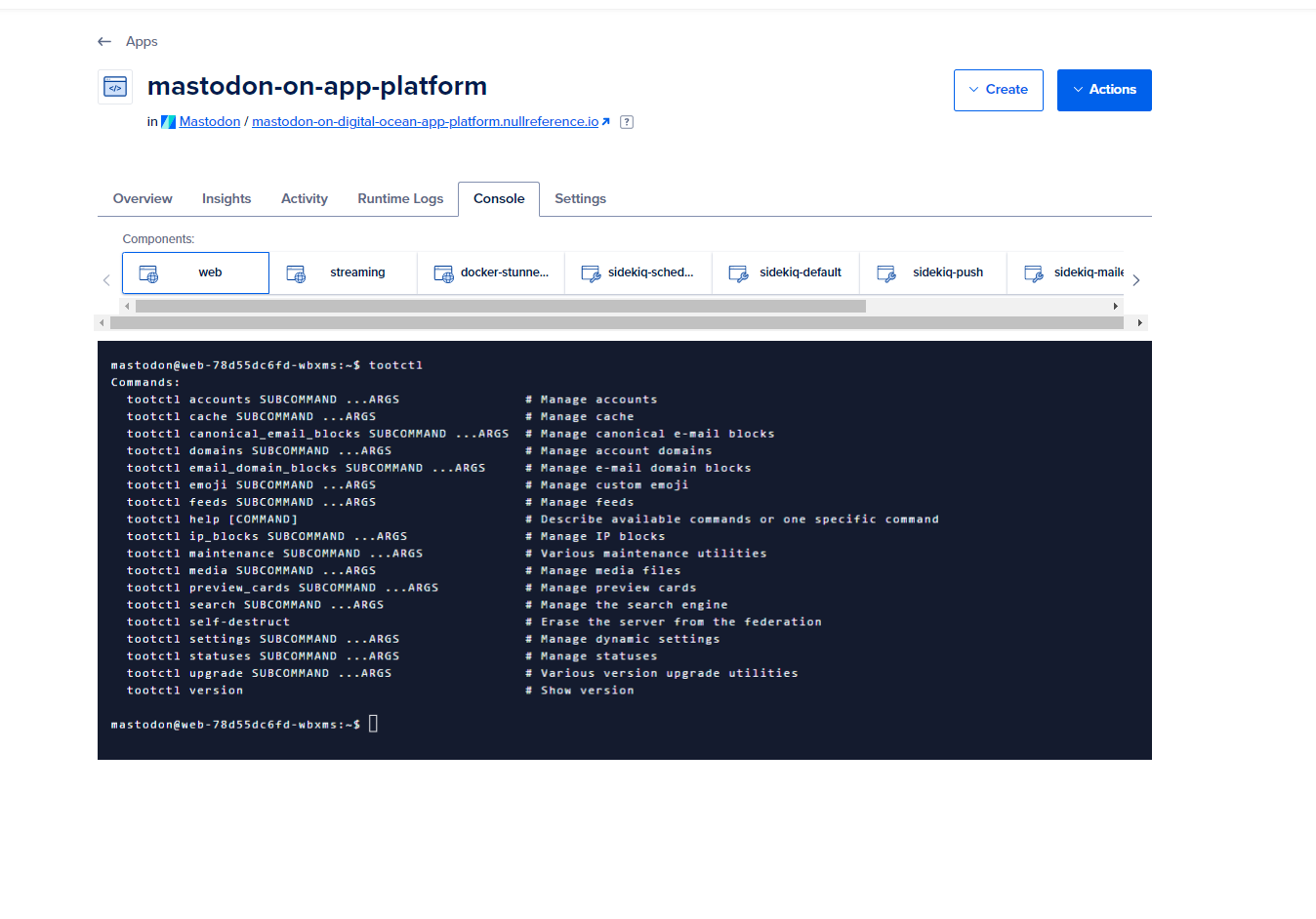Click the mastodon-on-app-platform title

[x=317, y=86]
